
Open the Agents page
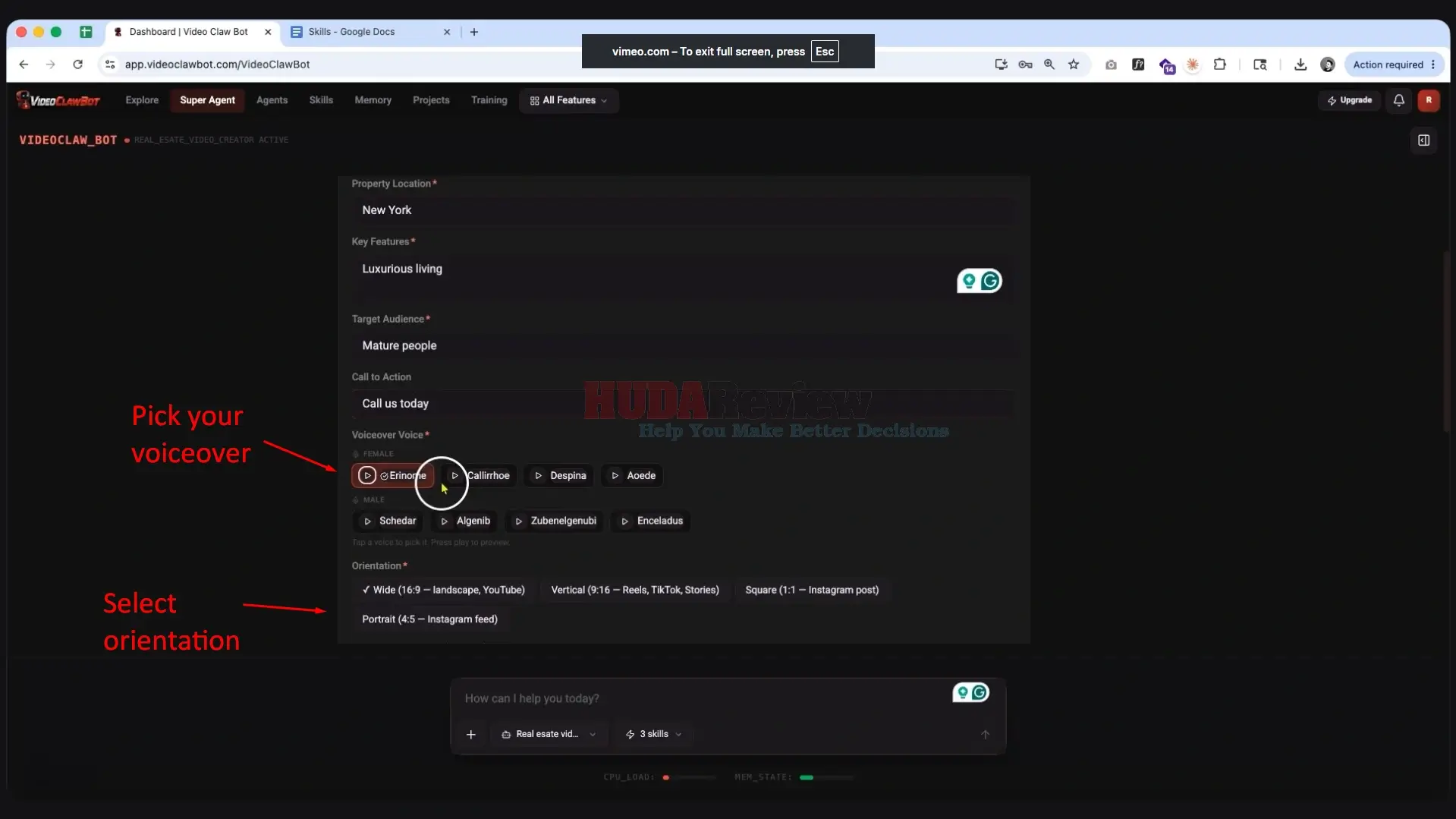click(272, 100)
